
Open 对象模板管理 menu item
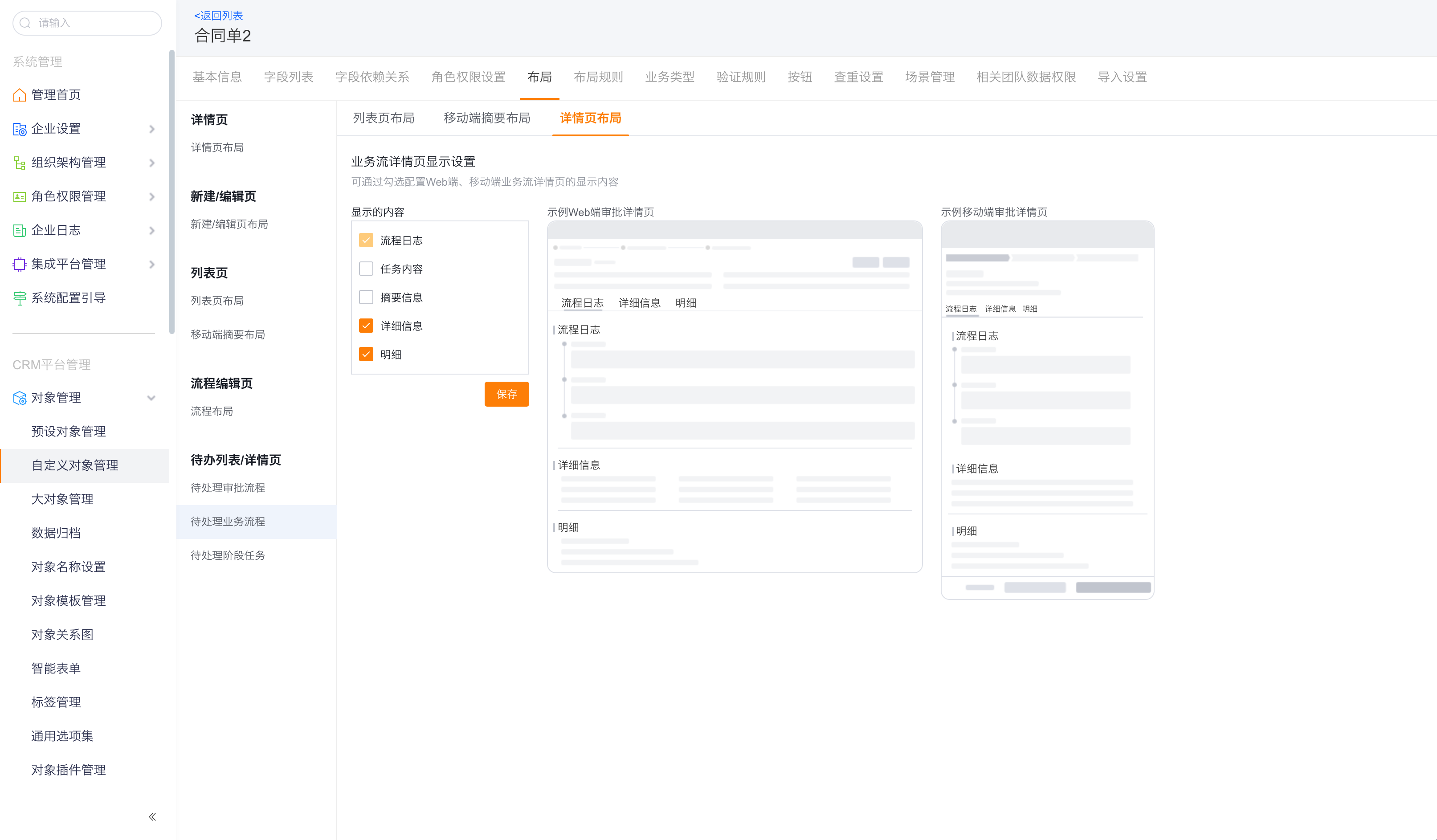(69, 600)
